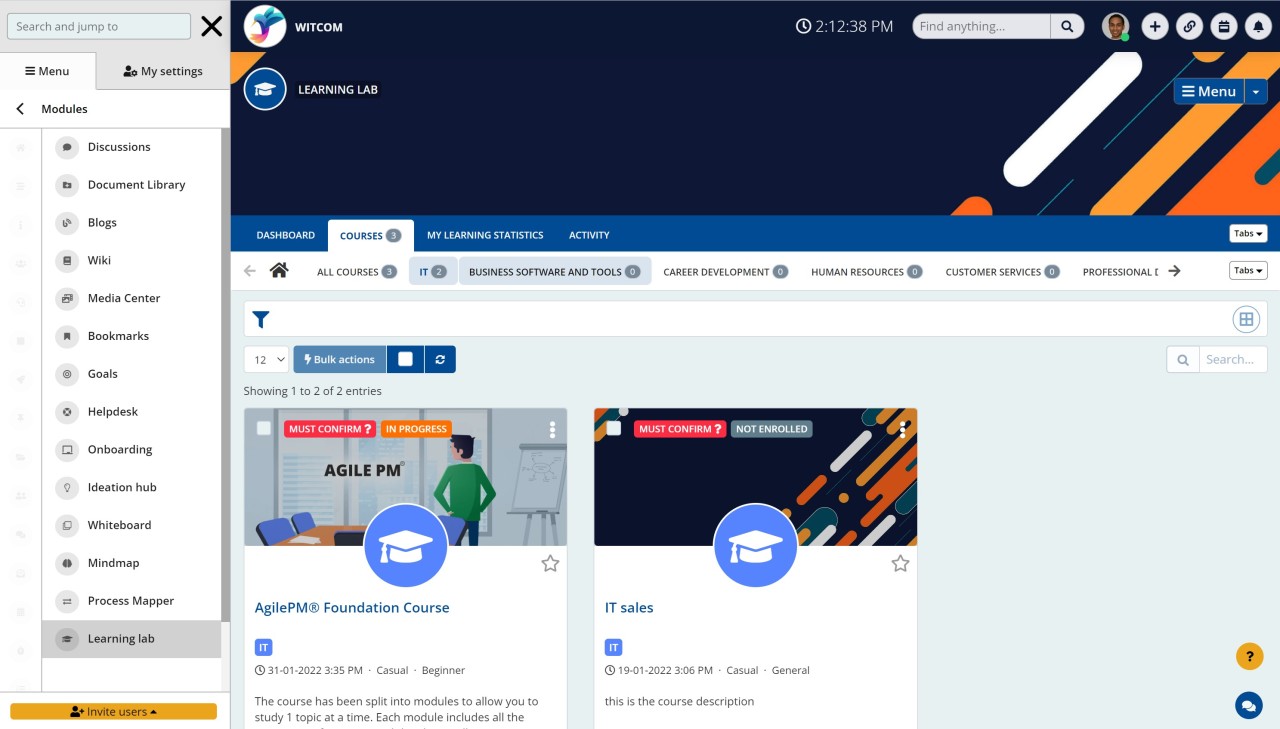1280x729 pixels.
Task: Go to courses home icon
Action: 279,271
